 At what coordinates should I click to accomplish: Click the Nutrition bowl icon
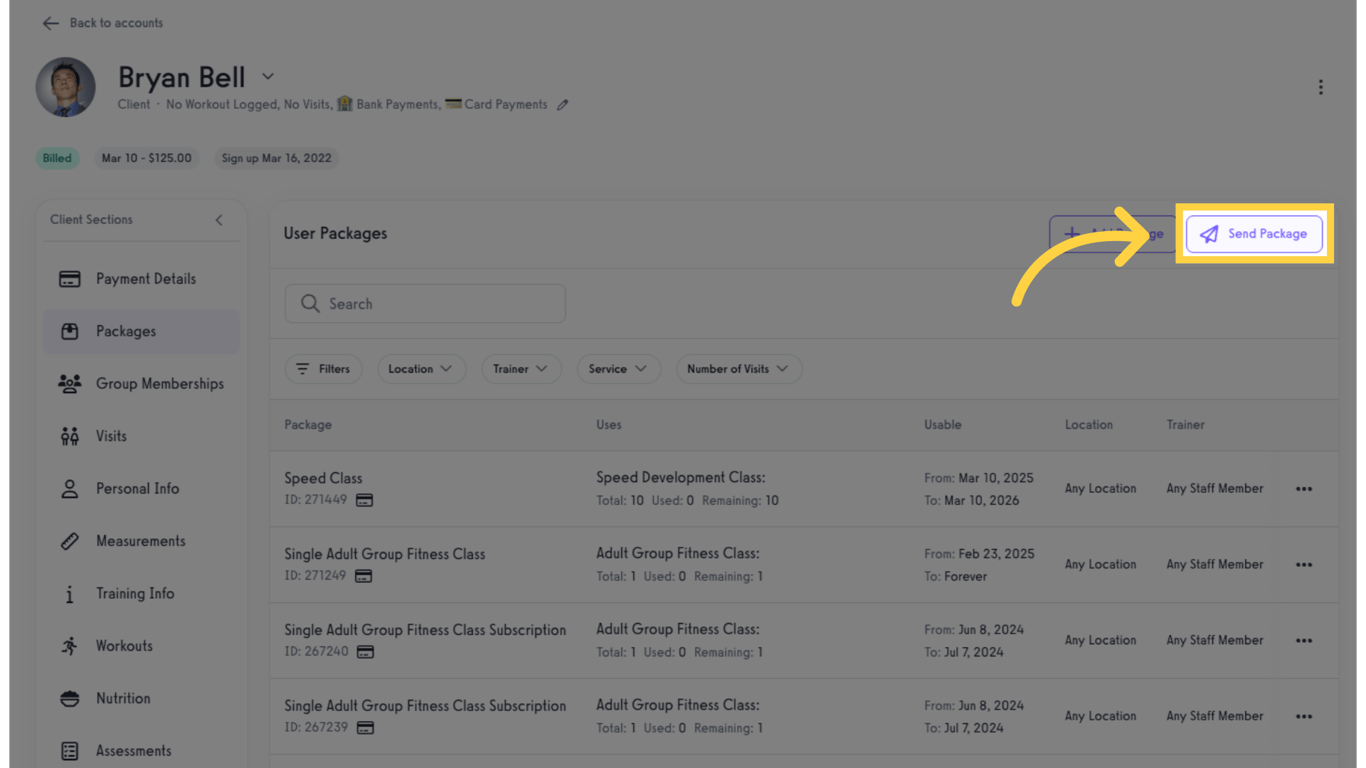pyautogui.click(x=69, y=699)
